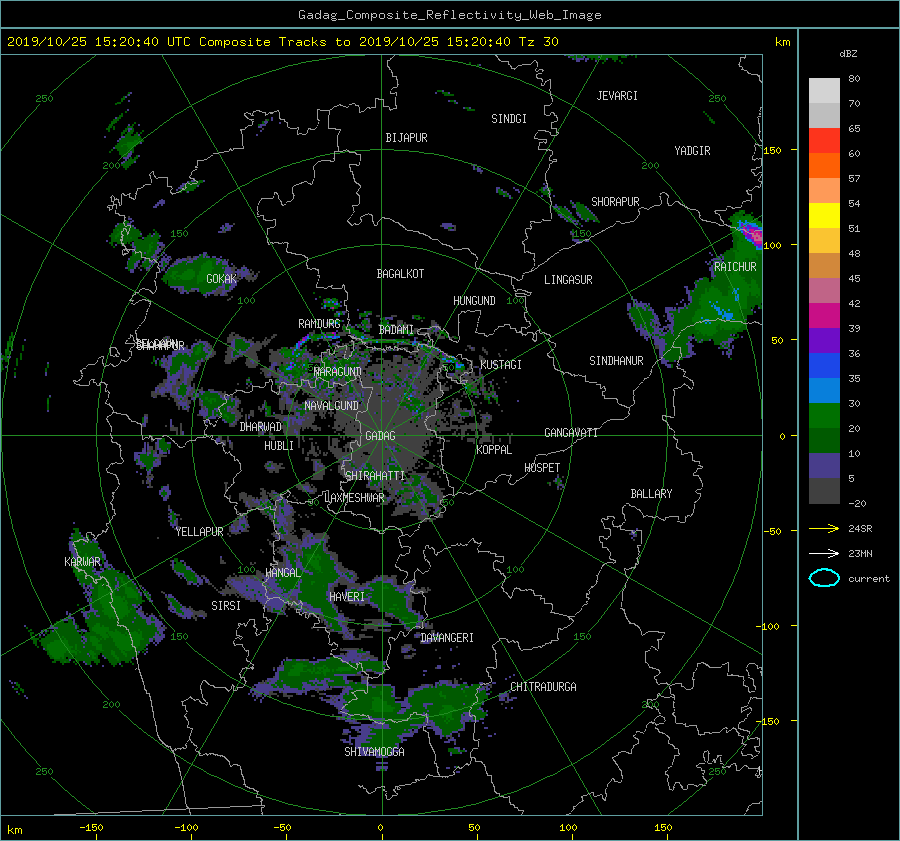Click the KUSTAGI city label
Image resolution: width=900 pixels, height=841 pixels.
tap(501, 365)
